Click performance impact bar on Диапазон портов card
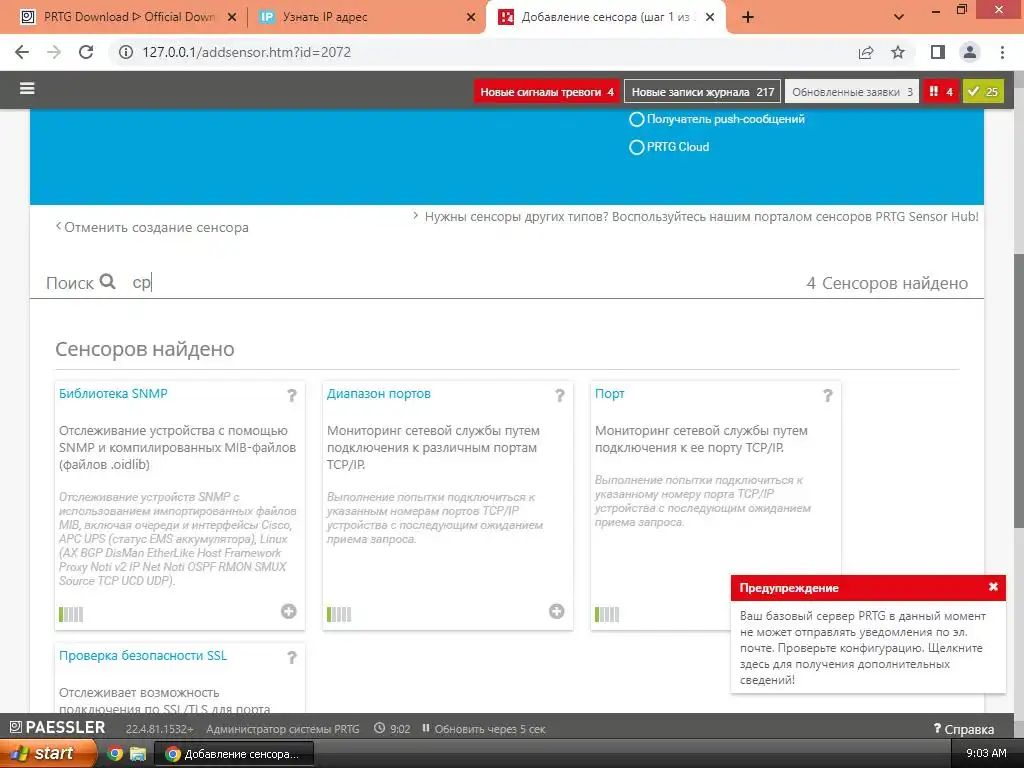Viewport: 1024px width, 768px height. (x=339, y=614)
